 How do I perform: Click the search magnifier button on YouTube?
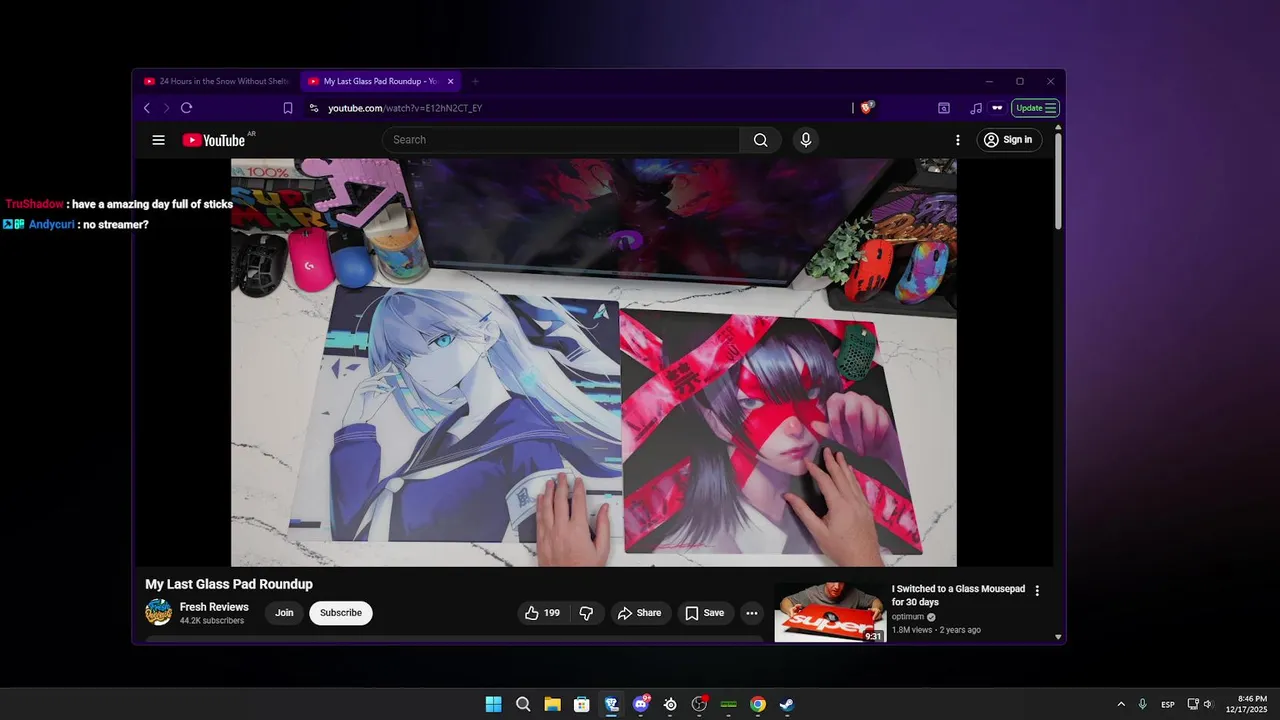pos(761,140)
